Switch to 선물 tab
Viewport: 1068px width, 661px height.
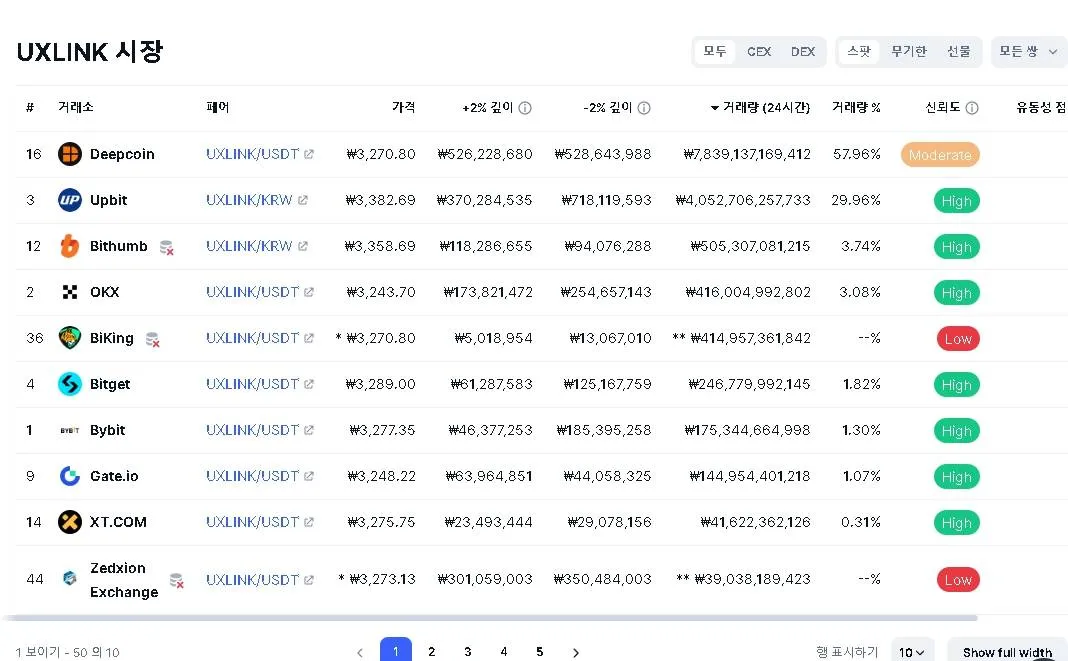[x=958, y=52]
